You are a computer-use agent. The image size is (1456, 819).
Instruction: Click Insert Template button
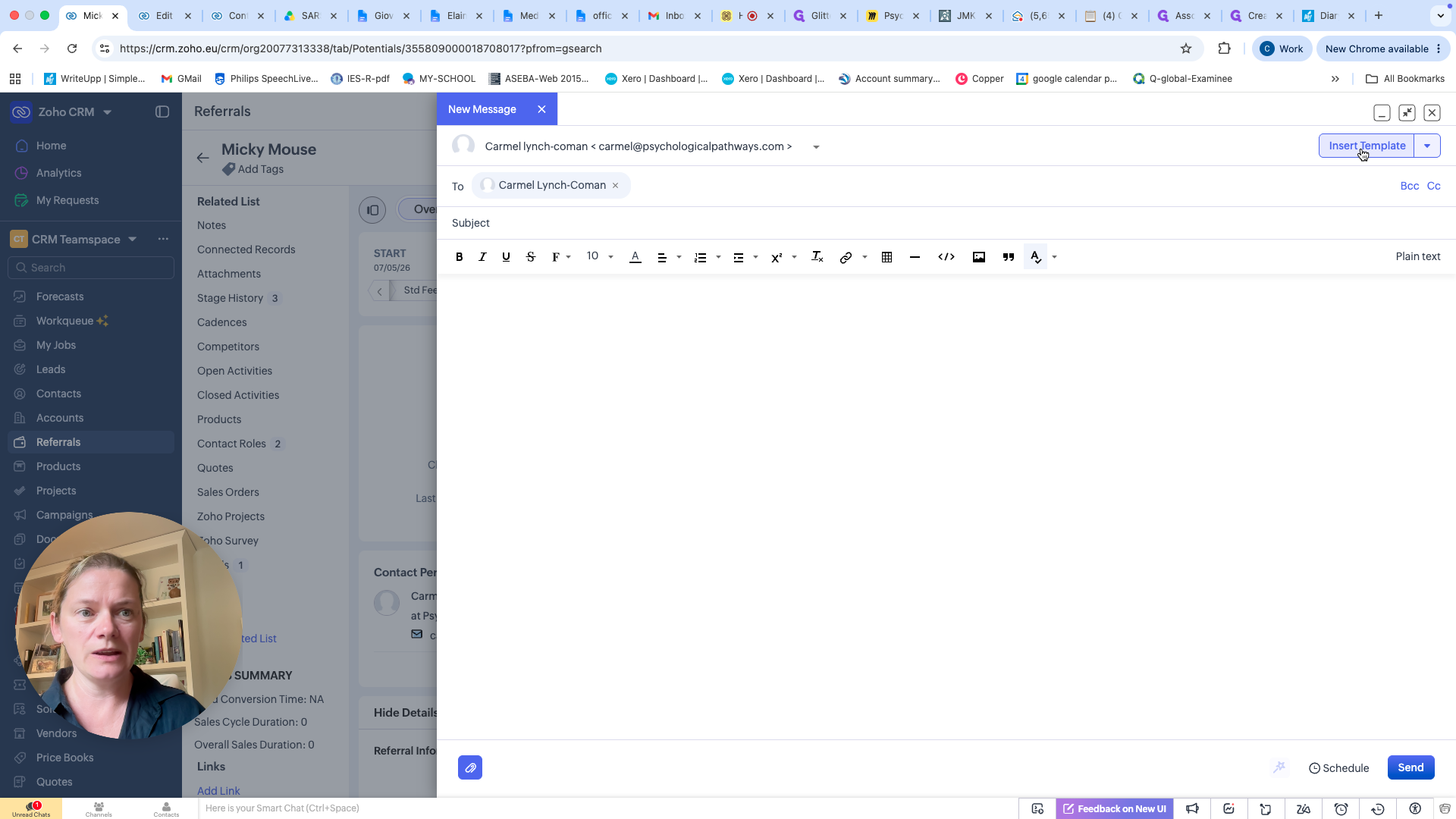[x=1367, y=146]
